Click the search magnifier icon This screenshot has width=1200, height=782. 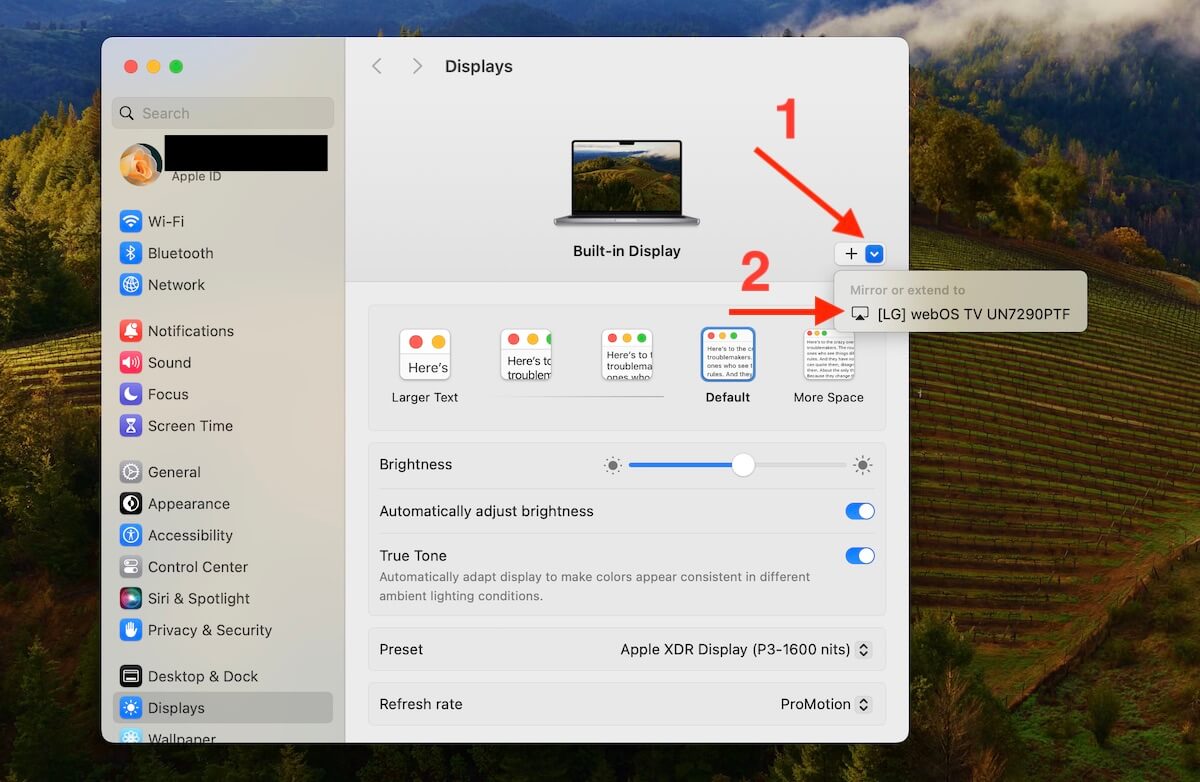[x=127, y=113]
